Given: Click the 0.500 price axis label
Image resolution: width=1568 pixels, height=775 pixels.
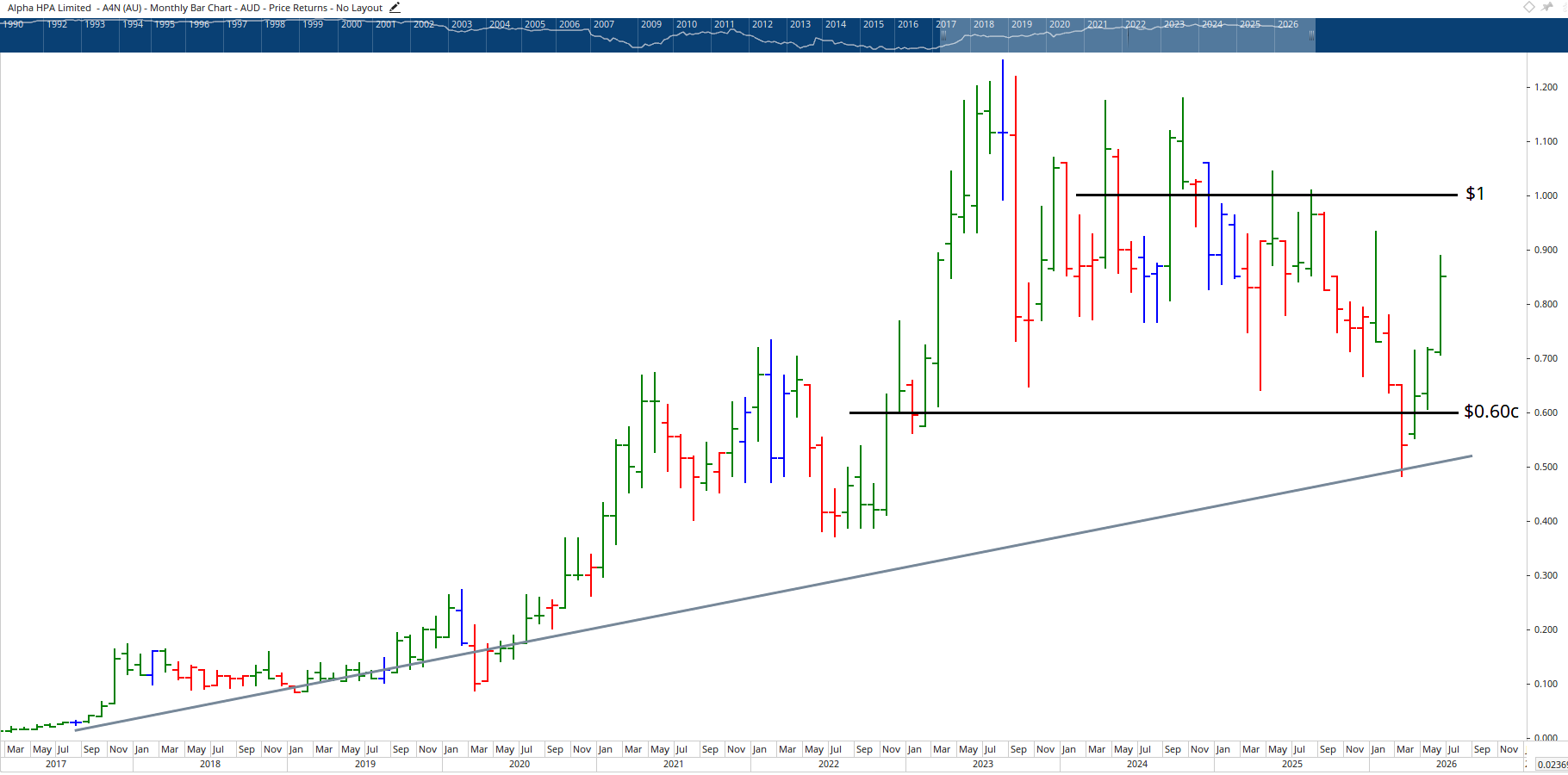Looking at the screenshot, I should pyautogui.click(x=1546, y=467).
